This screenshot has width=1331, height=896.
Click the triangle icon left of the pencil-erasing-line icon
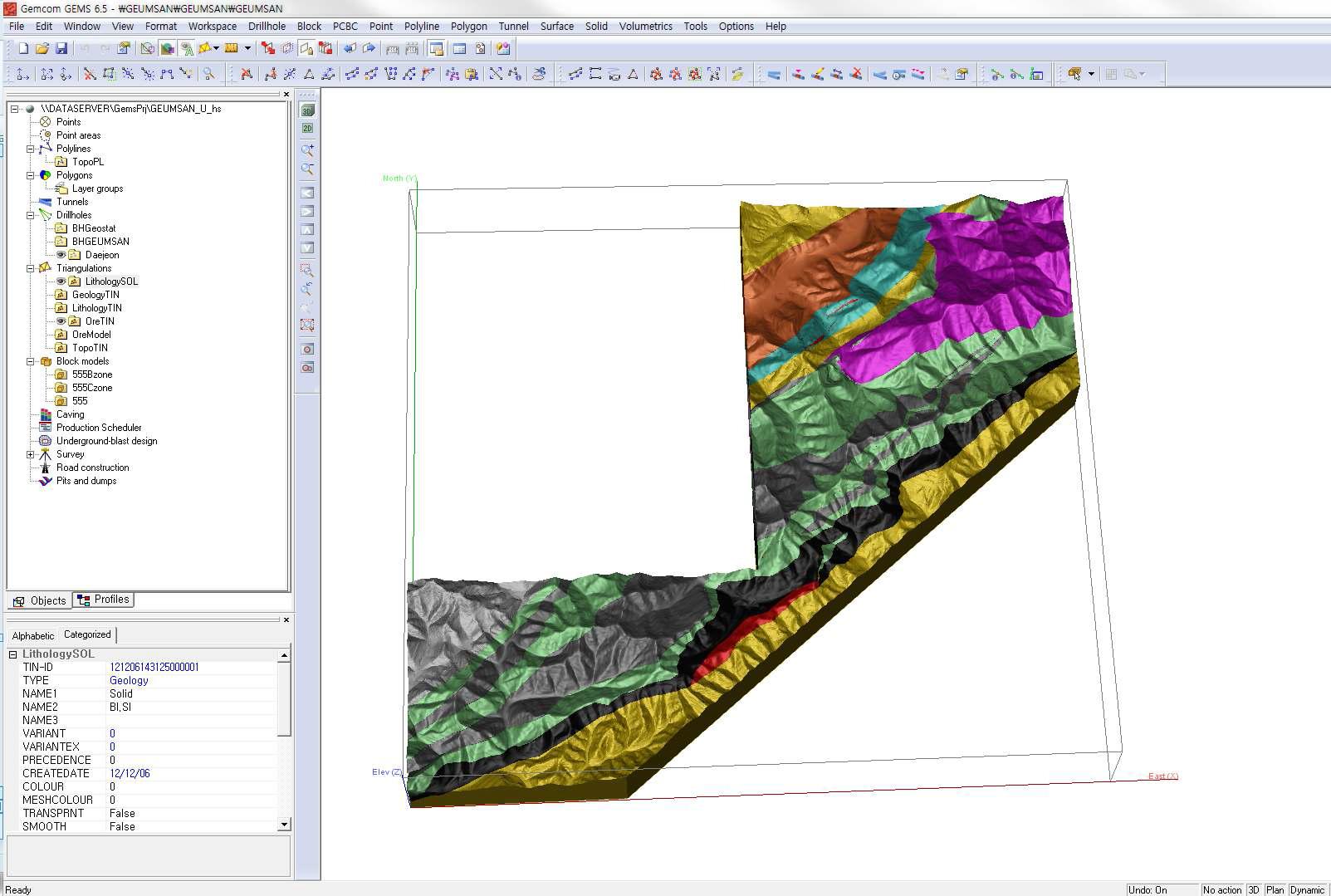[309, 74]
